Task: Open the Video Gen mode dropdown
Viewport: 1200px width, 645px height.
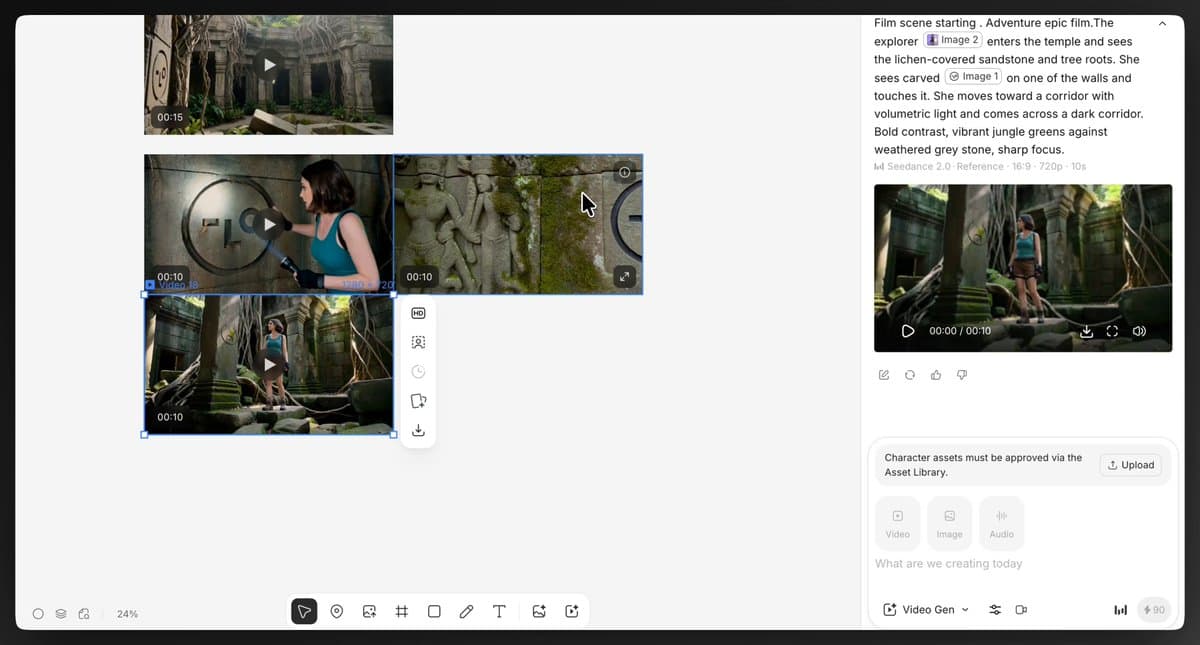Action: (x=926, y=610)
